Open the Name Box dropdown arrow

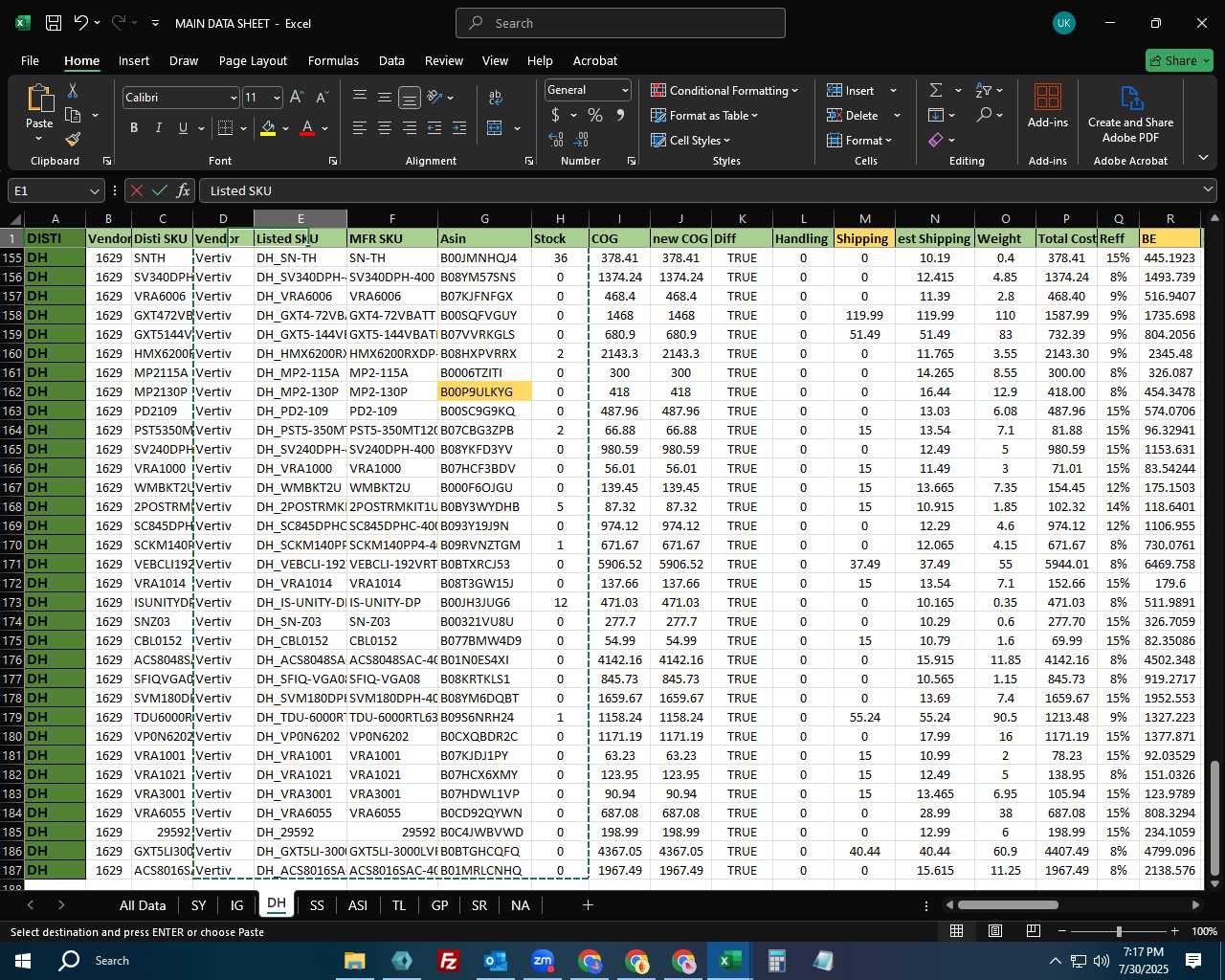click(x=93, y=191)
